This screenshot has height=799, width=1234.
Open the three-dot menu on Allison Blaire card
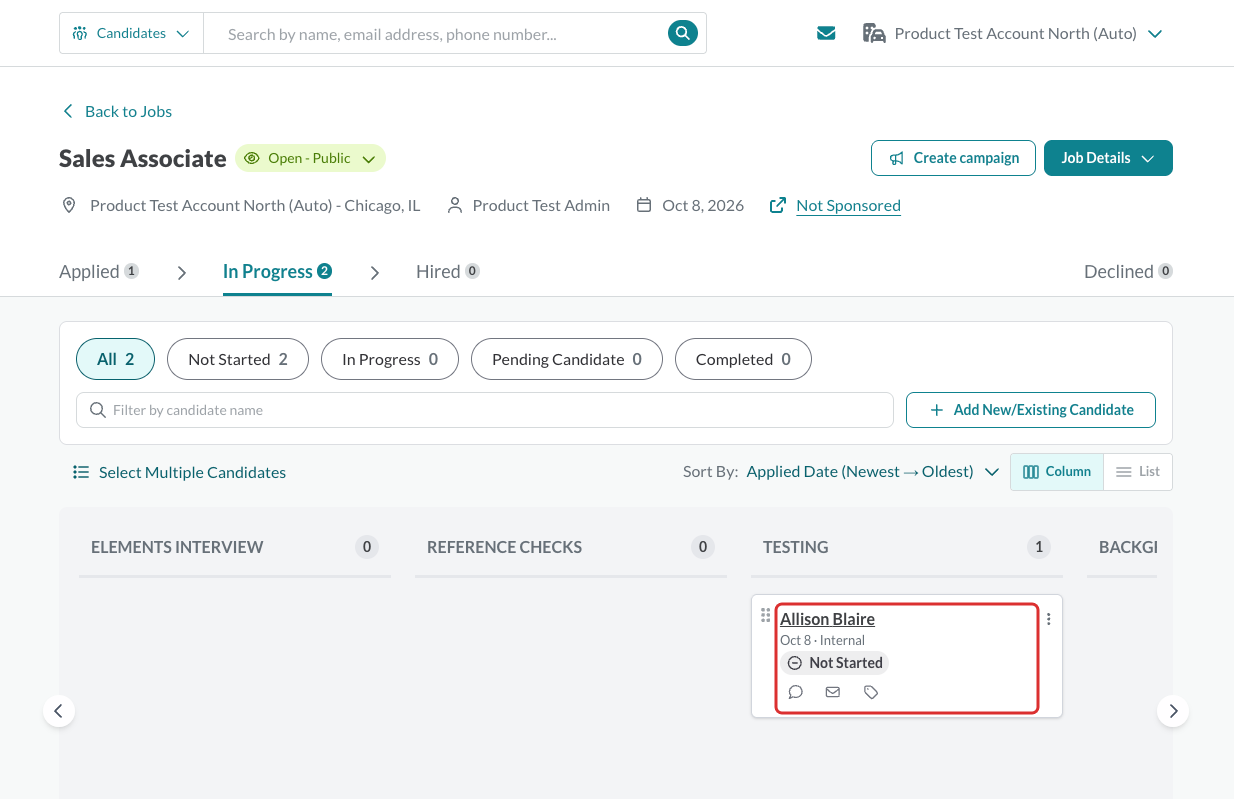point(1049,619)
